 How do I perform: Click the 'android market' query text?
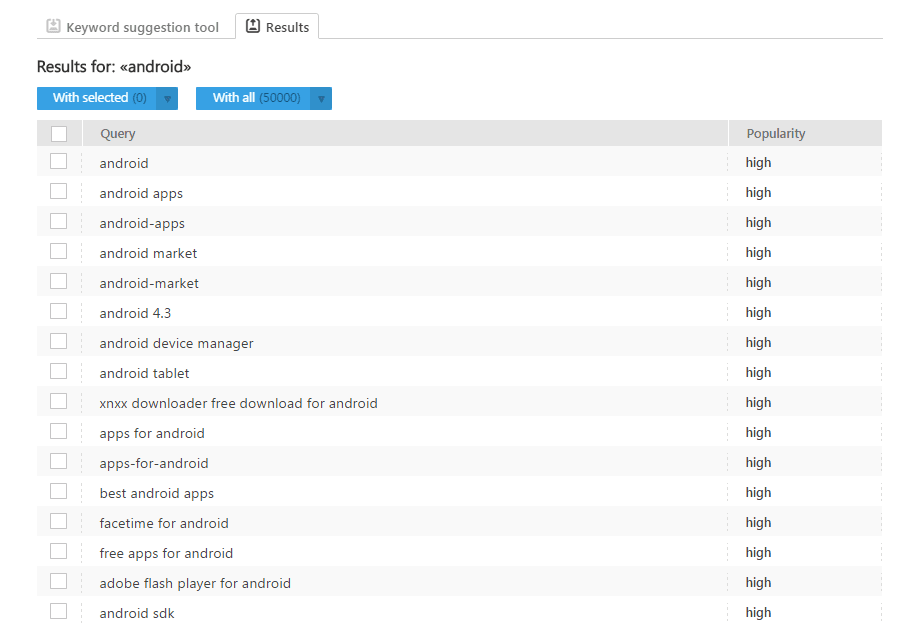[x=148, y=254]
